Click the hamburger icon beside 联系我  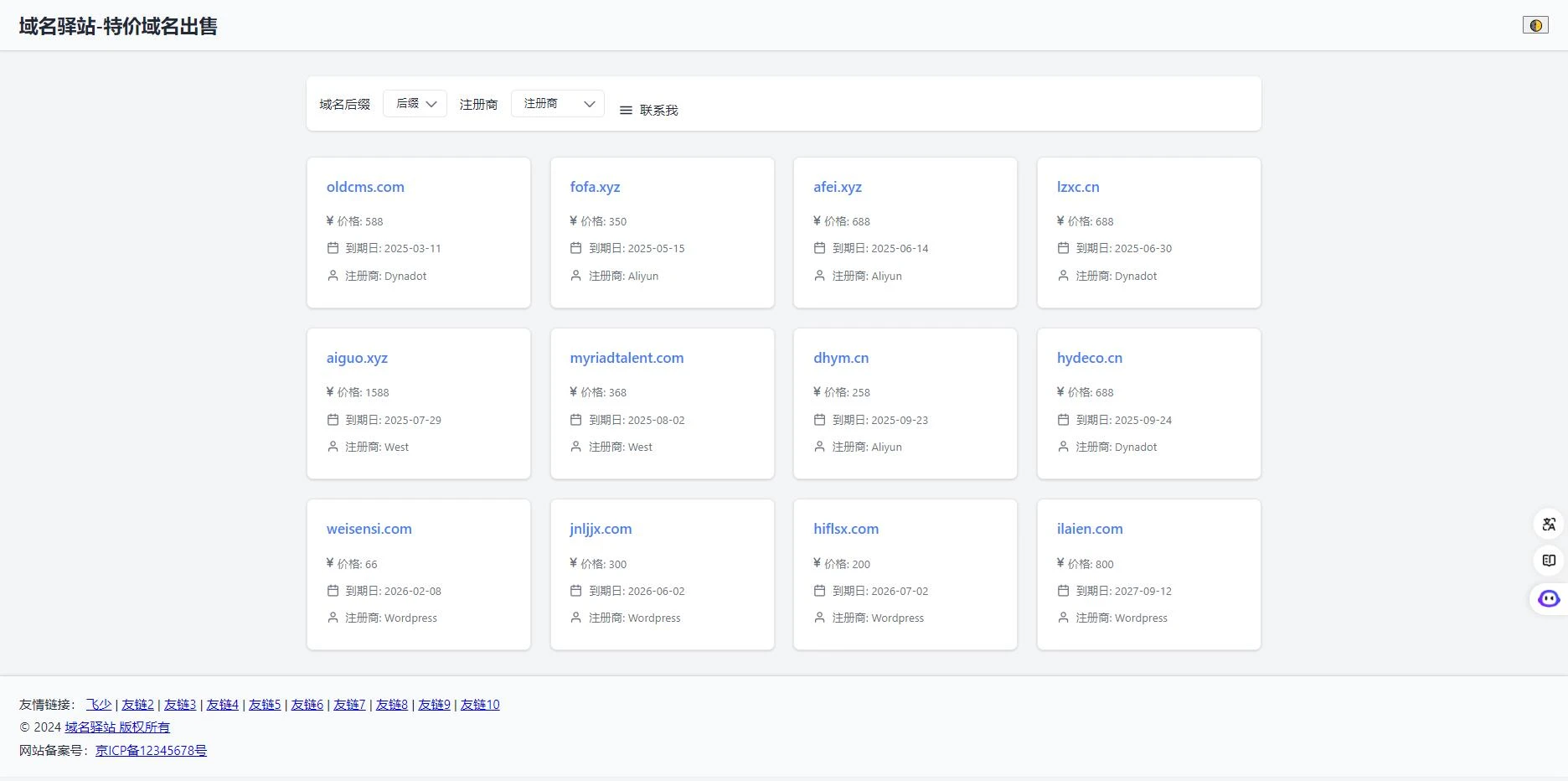coord(626,111)
